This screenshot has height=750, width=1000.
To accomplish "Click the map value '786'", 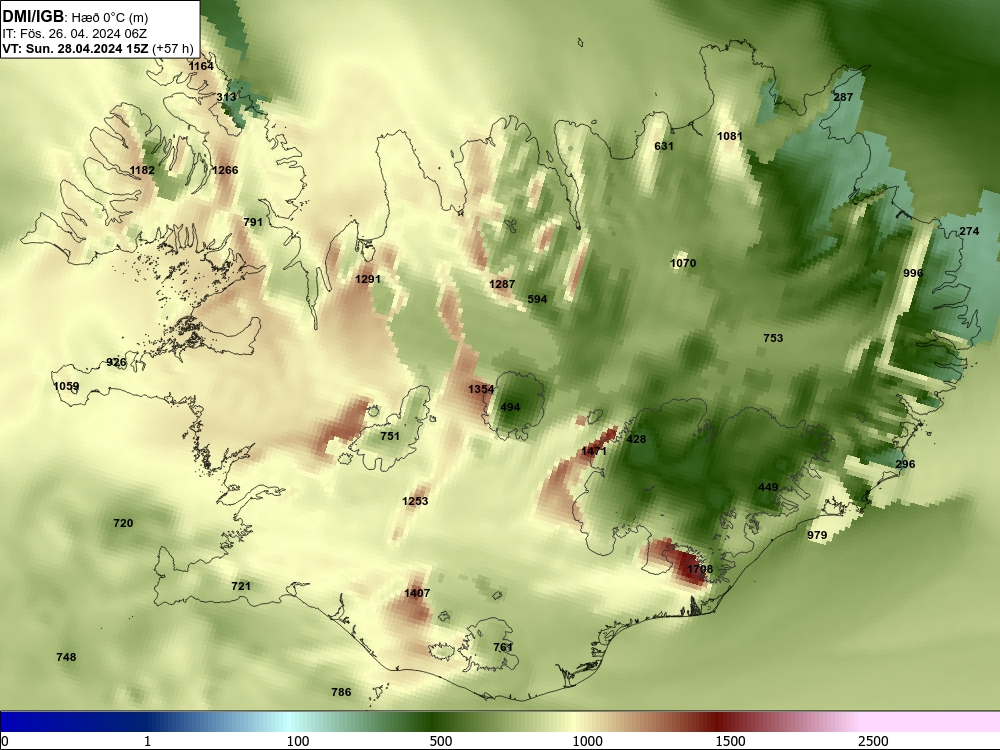I will click(341, 692).
